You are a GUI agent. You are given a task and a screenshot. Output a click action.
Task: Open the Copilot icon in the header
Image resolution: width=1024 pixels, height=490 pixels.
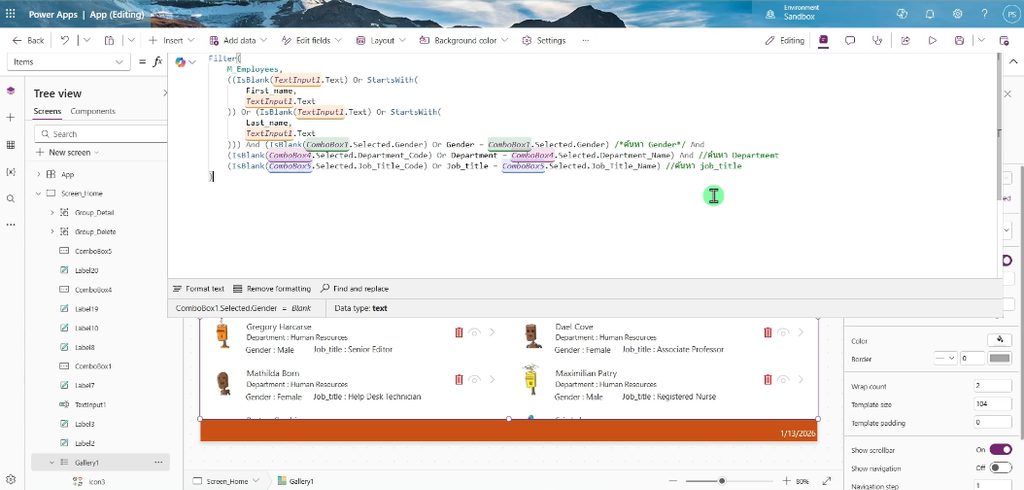(x=903, y=13)
